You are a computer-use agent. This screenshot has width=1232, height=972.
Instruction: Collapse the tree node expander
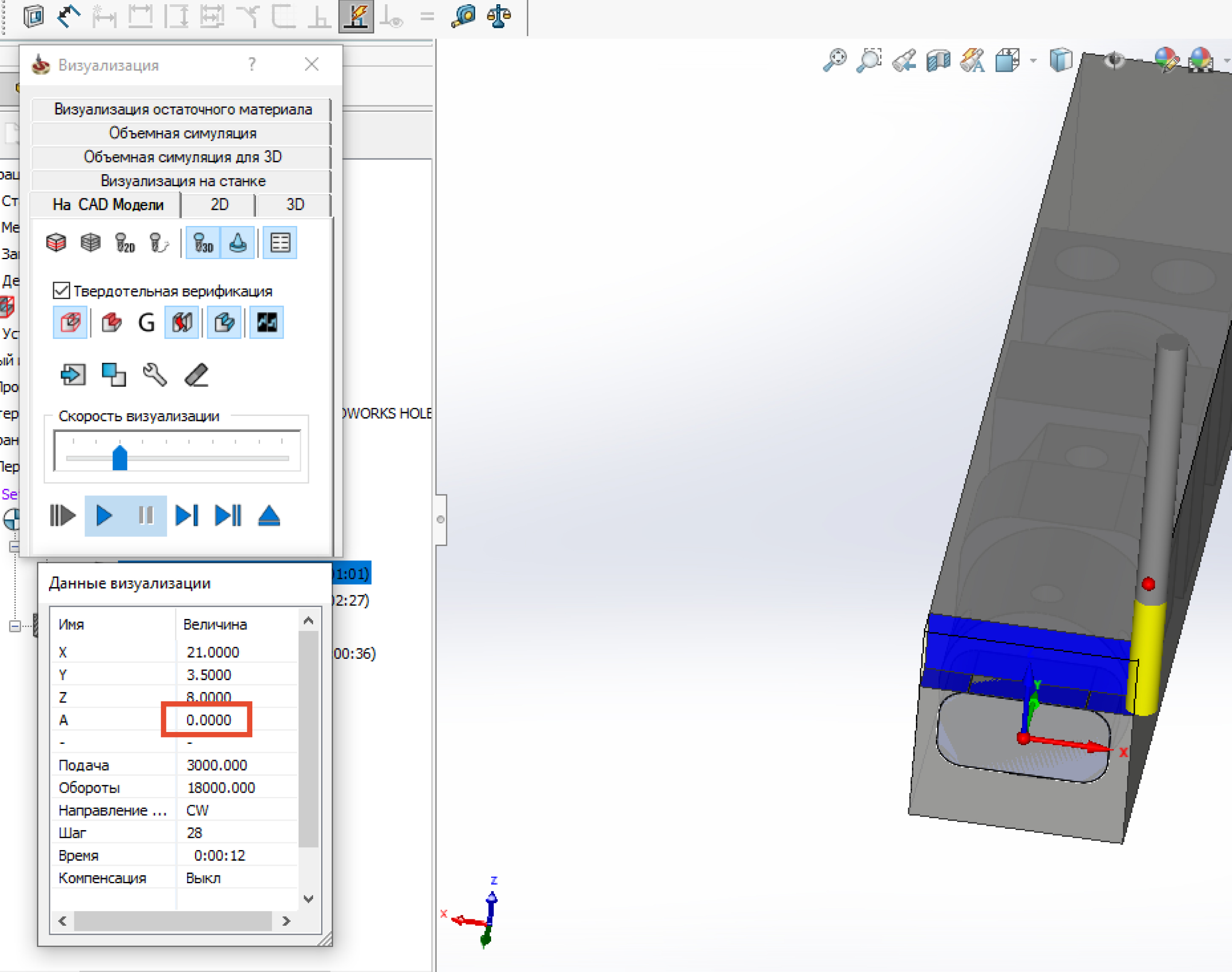pyautogui.click(x=15, y=626)
